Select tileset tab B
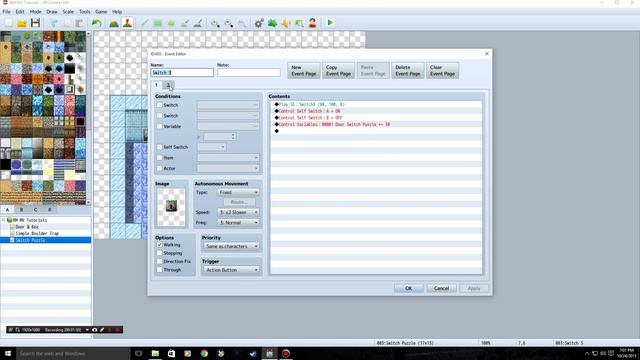Screen dimensions: 640x360 point(21,209)
